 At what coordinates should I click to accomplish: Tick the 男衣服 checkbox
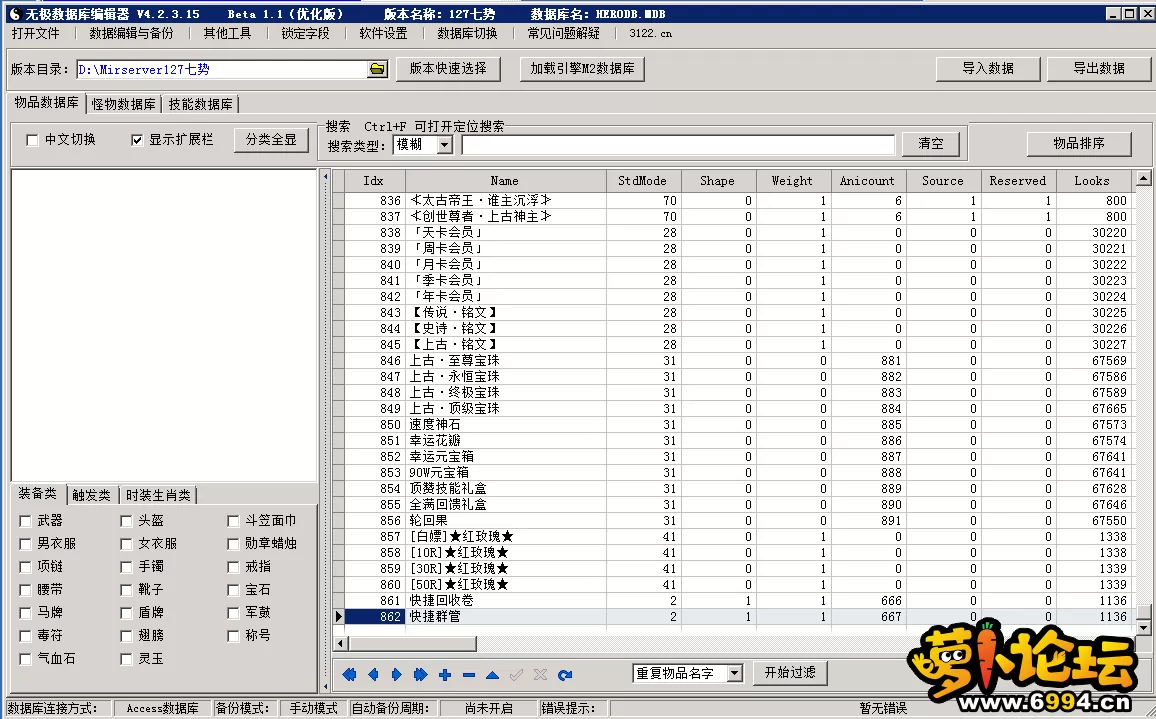25,544
